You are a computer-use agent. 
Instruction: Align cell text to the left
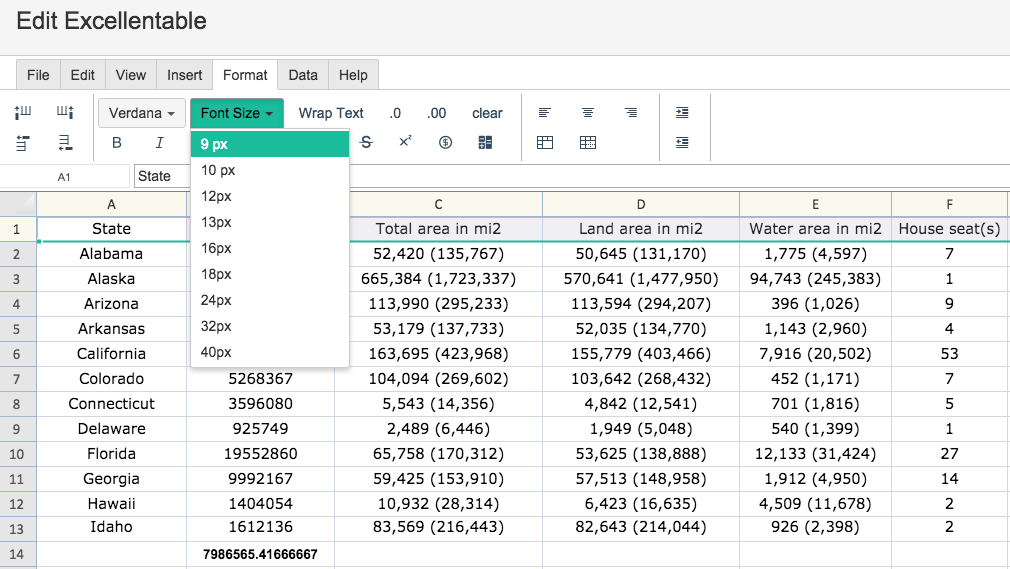(x=545, y=113)
